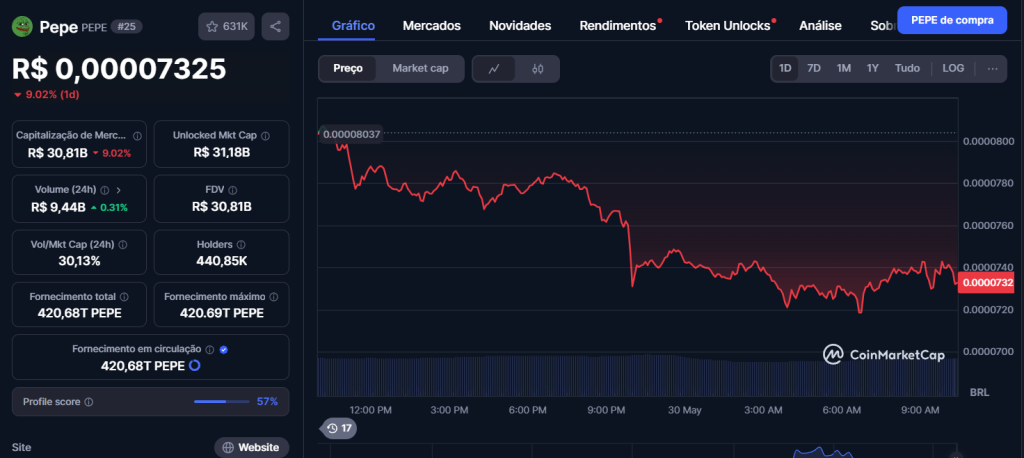Set chart range to 1M

[x=844, y=69]
